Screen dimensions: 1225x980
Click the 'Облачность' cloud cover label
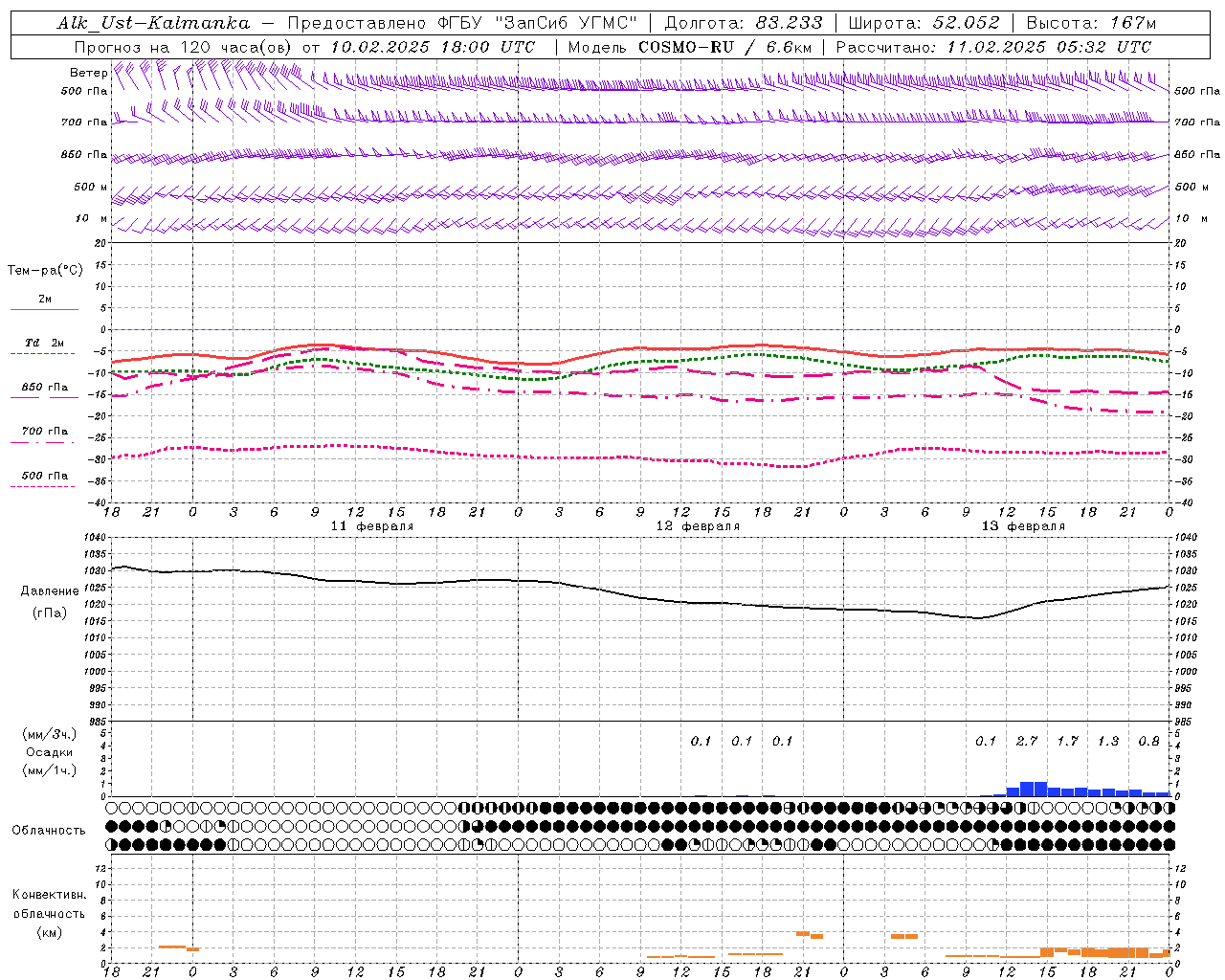(49, 831)
